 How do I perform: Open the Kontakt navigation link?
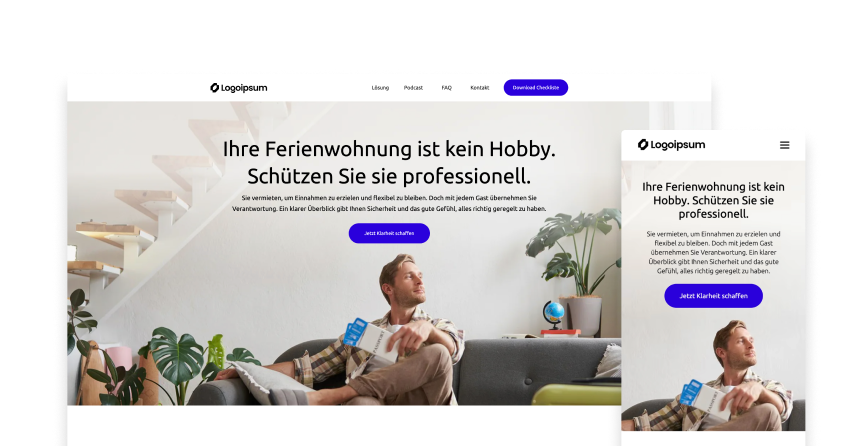coord(479,87)
